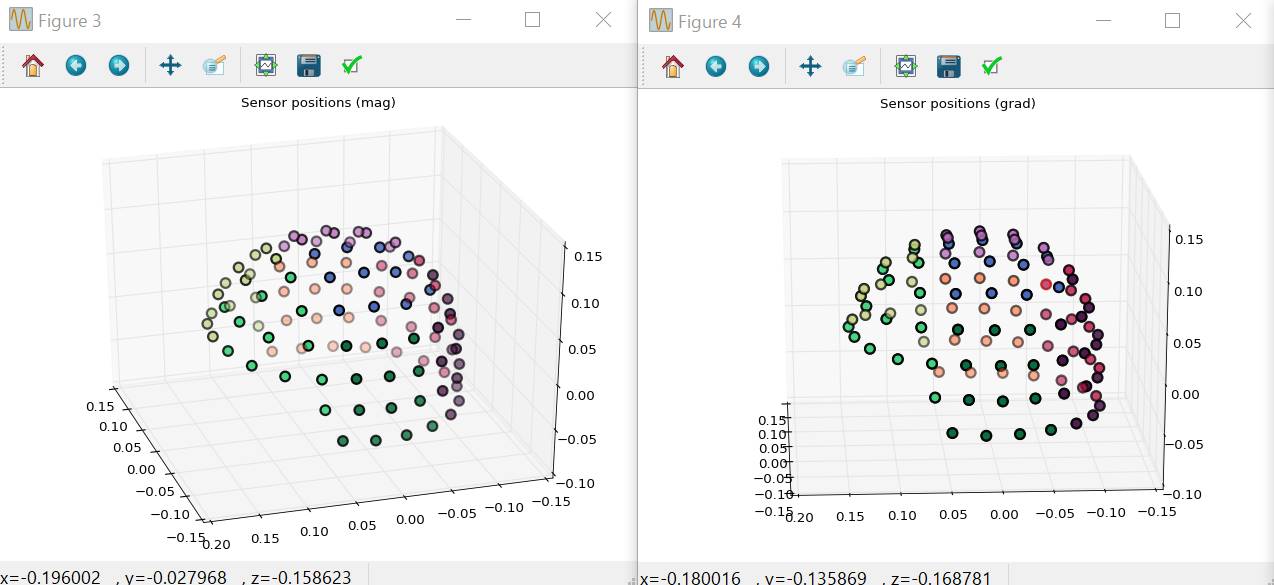Click Home reset view in Figure 3
The height and width of the screenshot is (585, 1274).
pos(33,66)
